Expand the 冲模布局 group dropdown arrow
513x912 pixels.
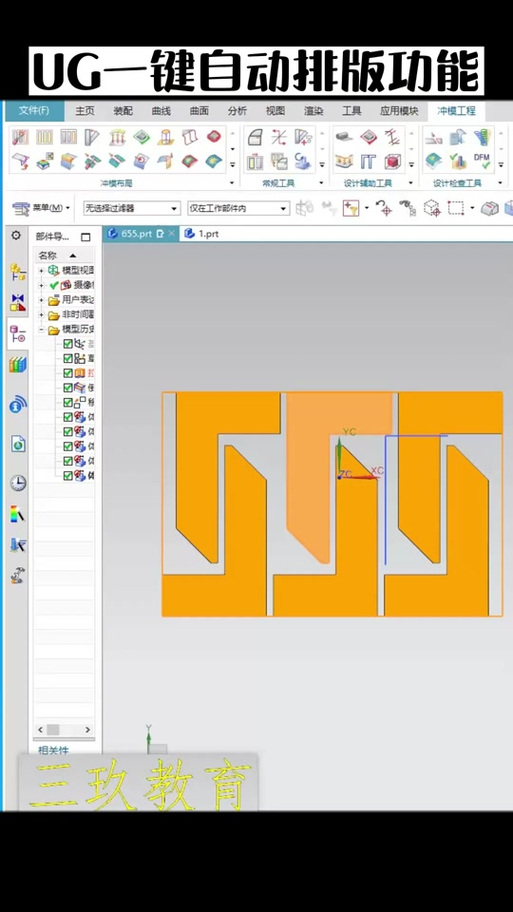232,183
